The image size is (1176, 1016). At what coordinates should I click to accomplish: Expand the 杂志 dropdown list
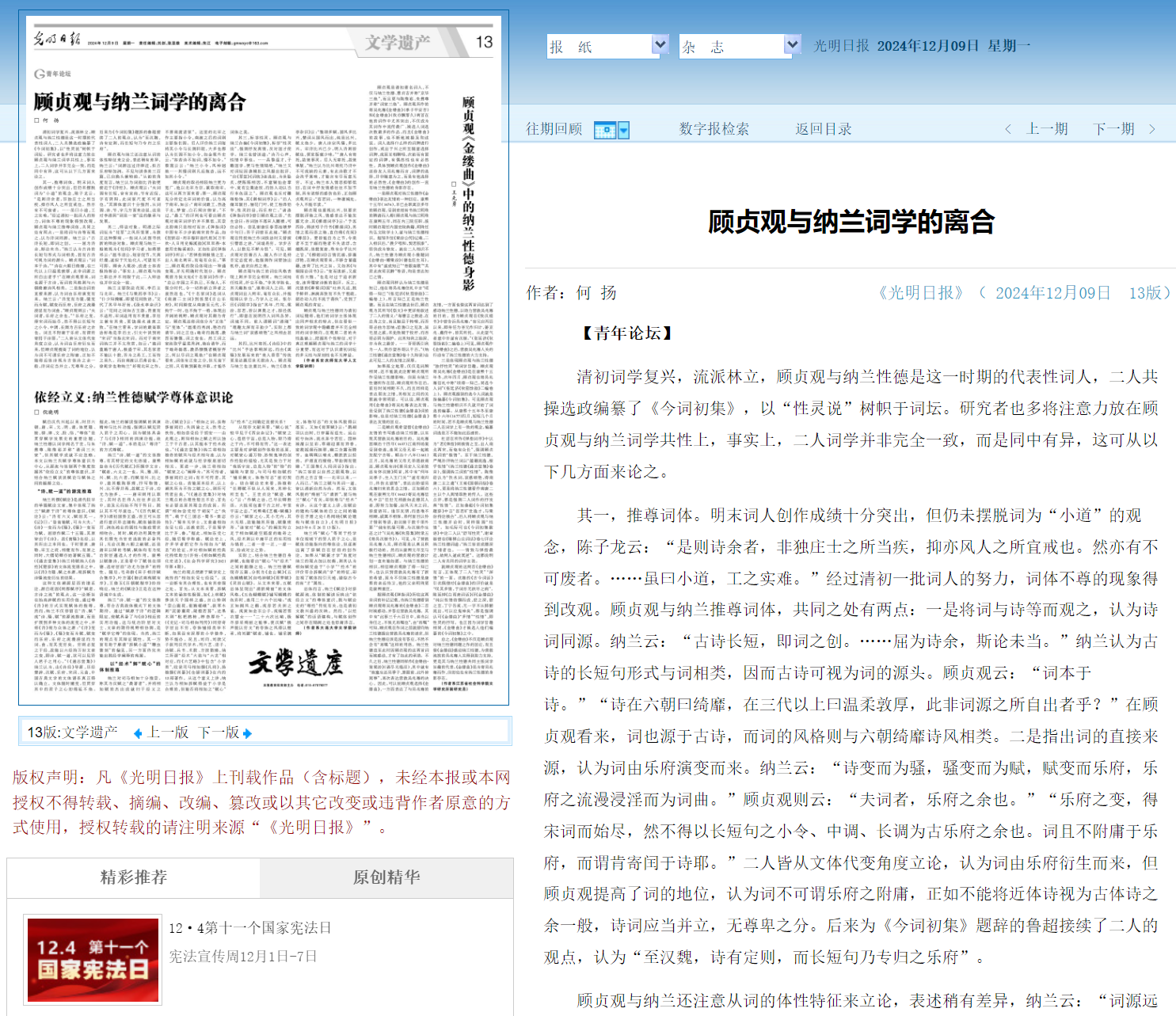792,46
